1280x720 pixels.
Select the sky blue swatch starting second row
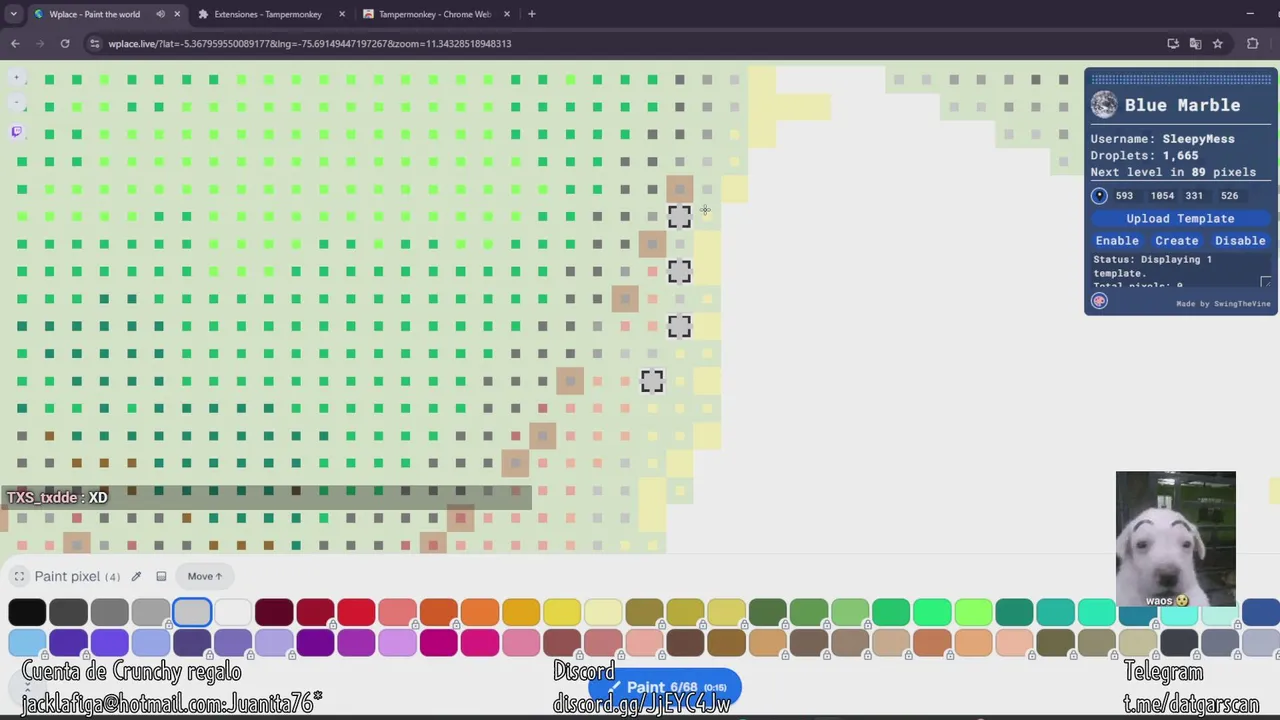(x=27, y=643)
